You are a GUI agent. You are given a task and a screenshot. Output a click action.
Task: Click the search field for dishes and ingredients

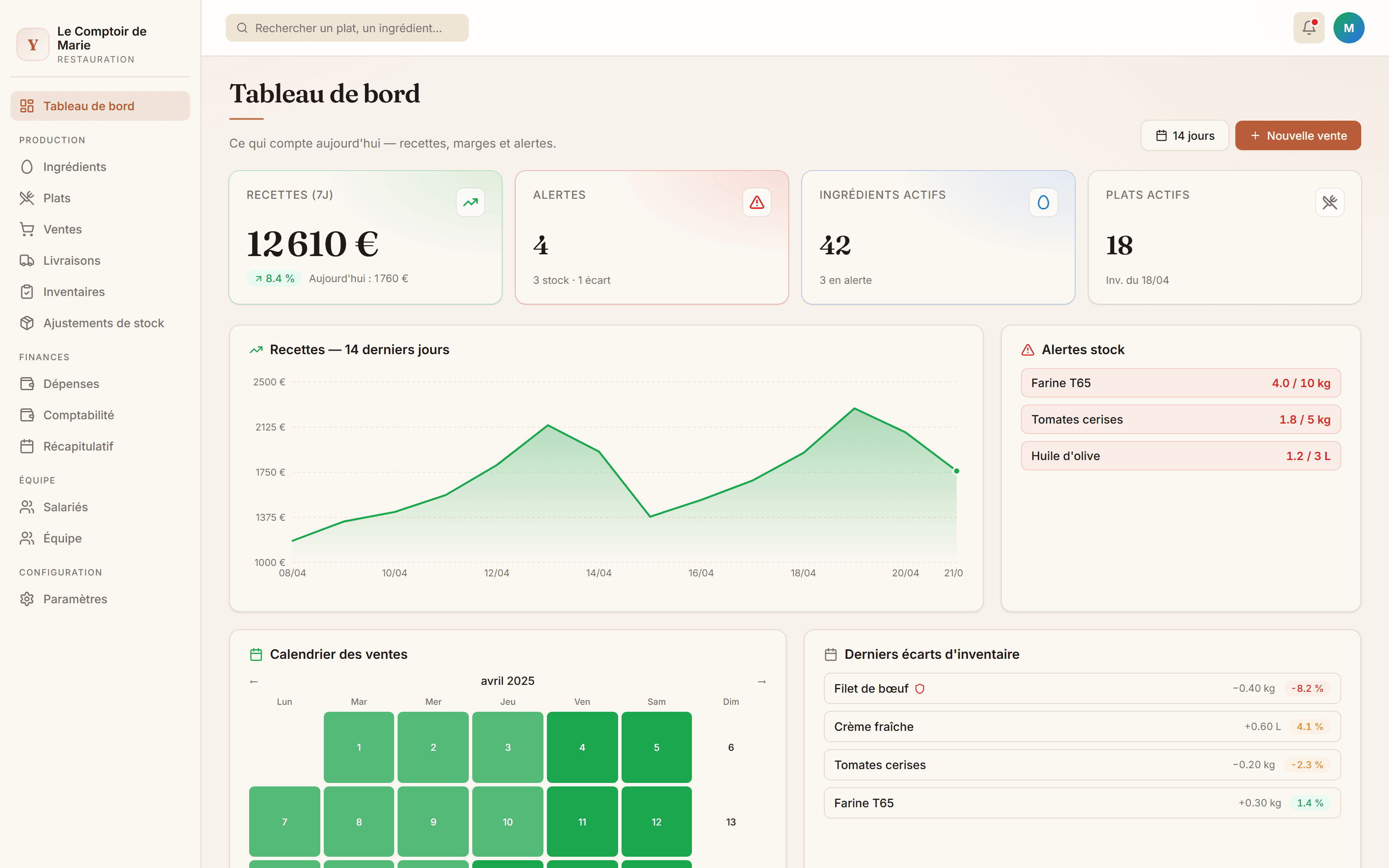[347, 28]
